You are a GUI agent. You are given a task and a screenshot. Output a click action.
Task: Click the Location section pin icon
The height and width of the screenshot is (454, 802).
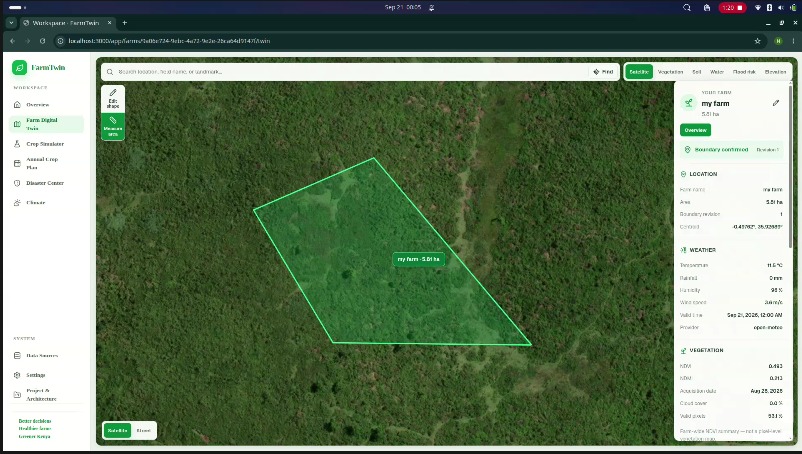pos(683,174)
